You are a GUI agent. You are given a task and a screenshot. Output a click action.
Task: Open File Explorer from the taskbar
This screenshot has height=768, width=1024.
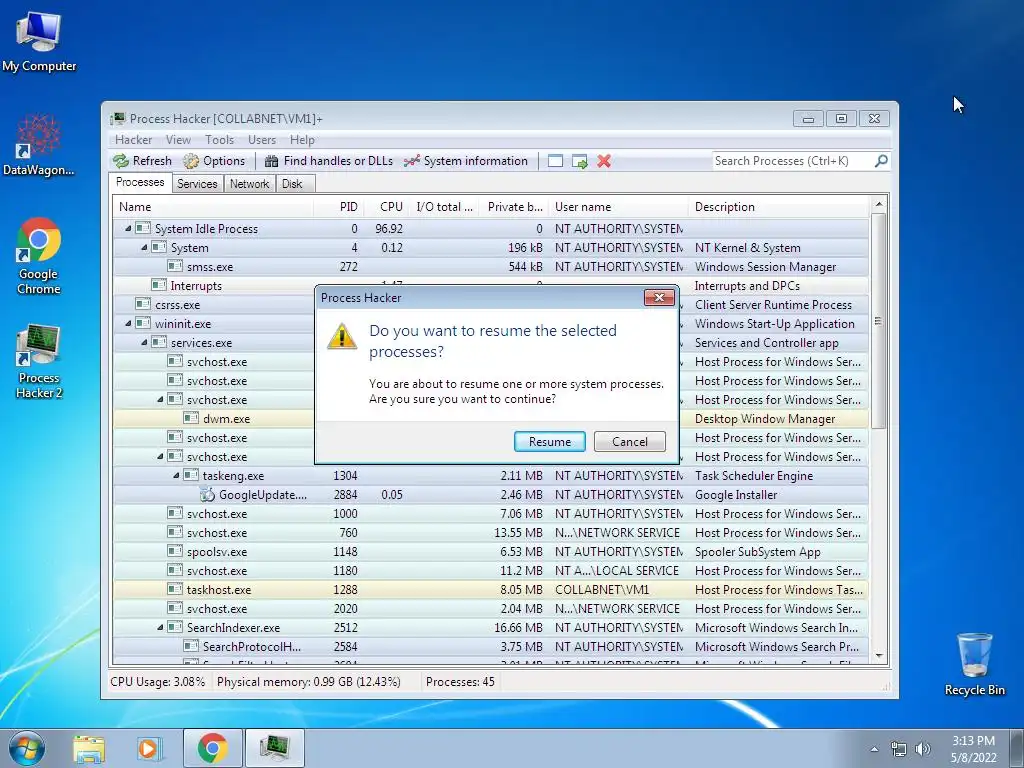(x=89, y=748)
